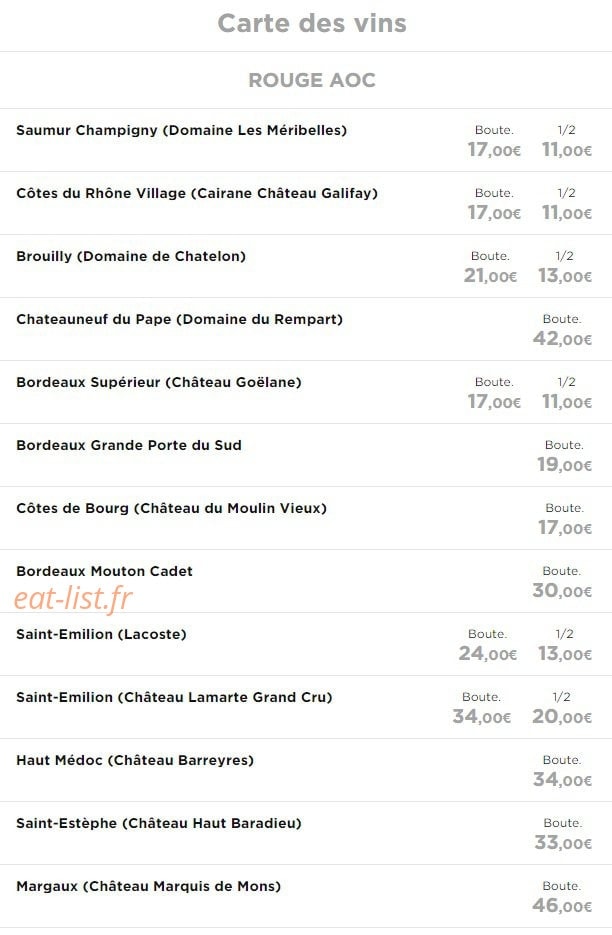Click Bordeaux Supérieur Château Goëlane

[159, 382]
